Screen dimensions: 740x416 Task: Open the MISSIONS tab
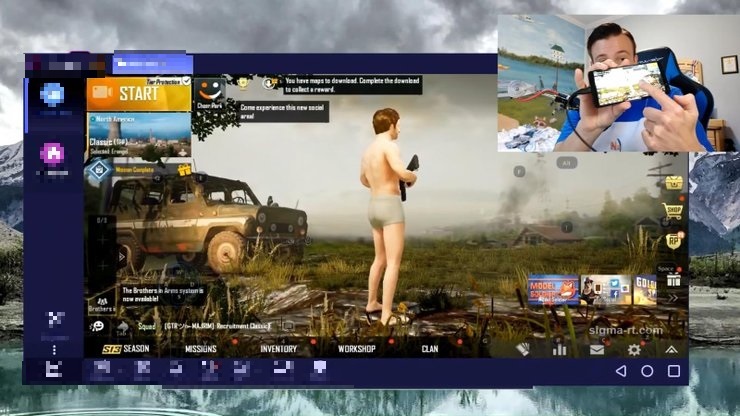[201, 349]
